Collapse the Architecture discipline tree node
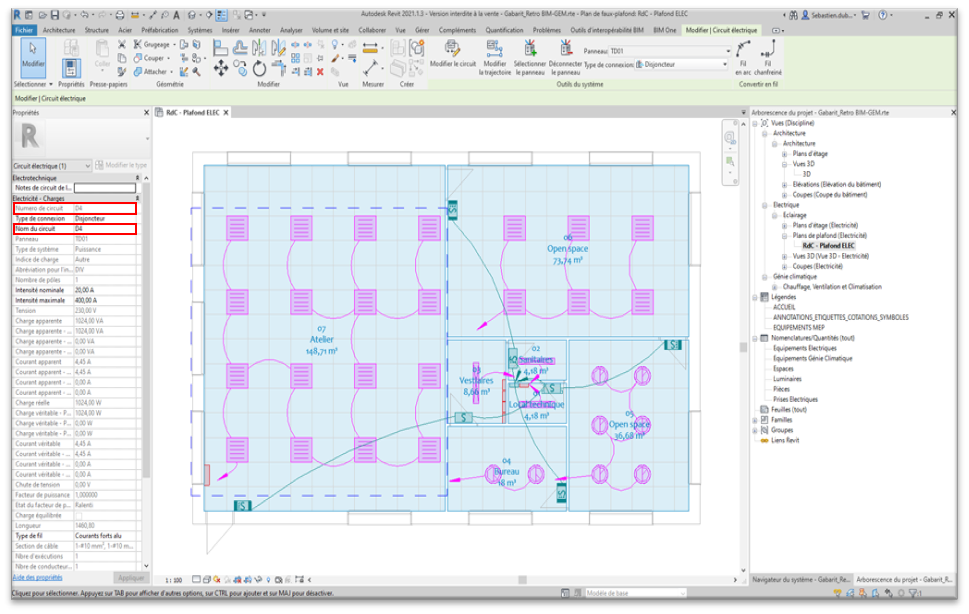 [766, 133]
